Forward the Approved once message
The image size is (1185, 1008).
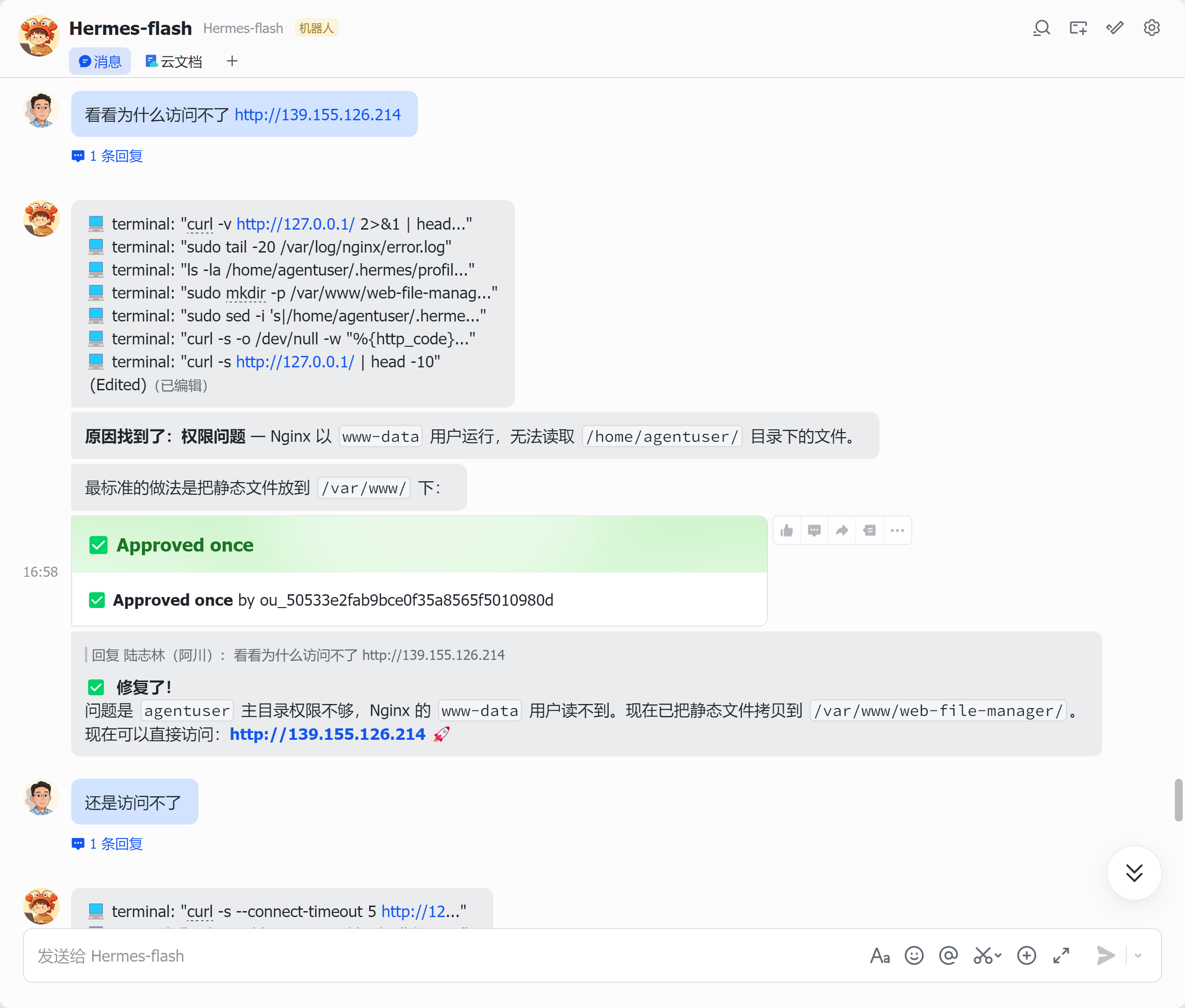pos(841,530)
